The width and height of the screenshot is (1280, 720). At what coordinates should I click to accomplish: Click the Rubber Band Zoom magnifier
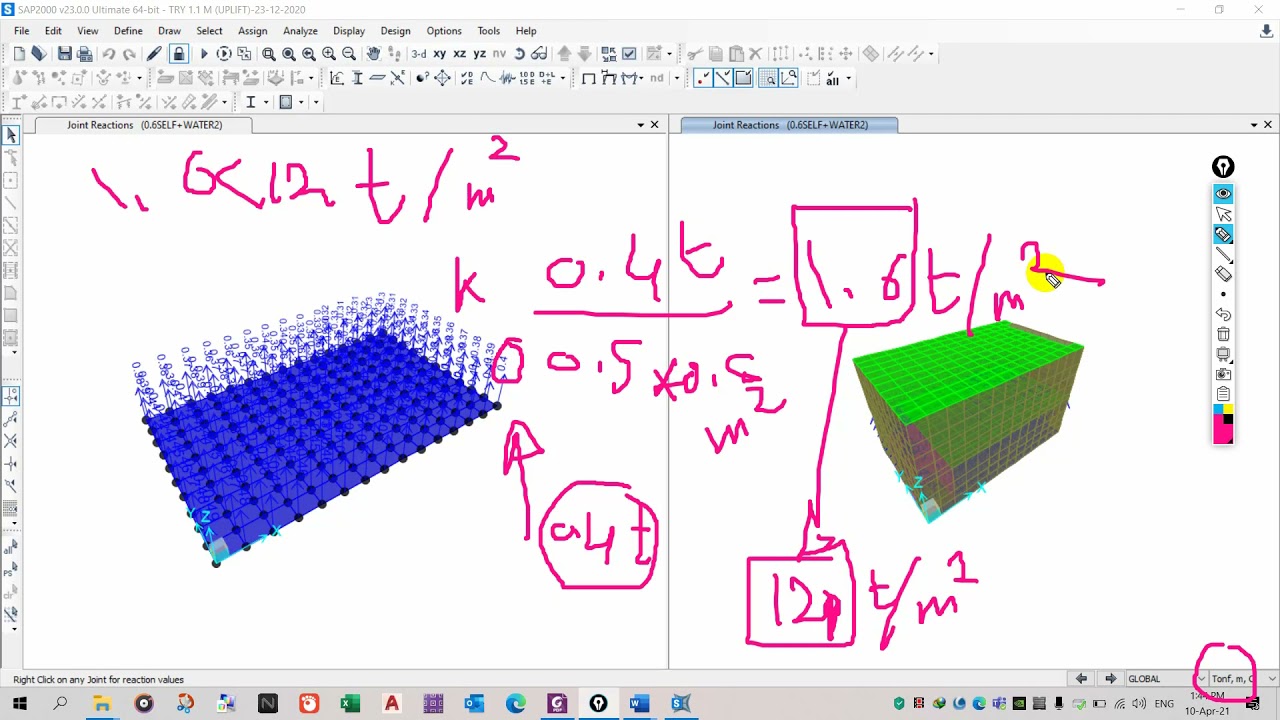tap(268, 53)
